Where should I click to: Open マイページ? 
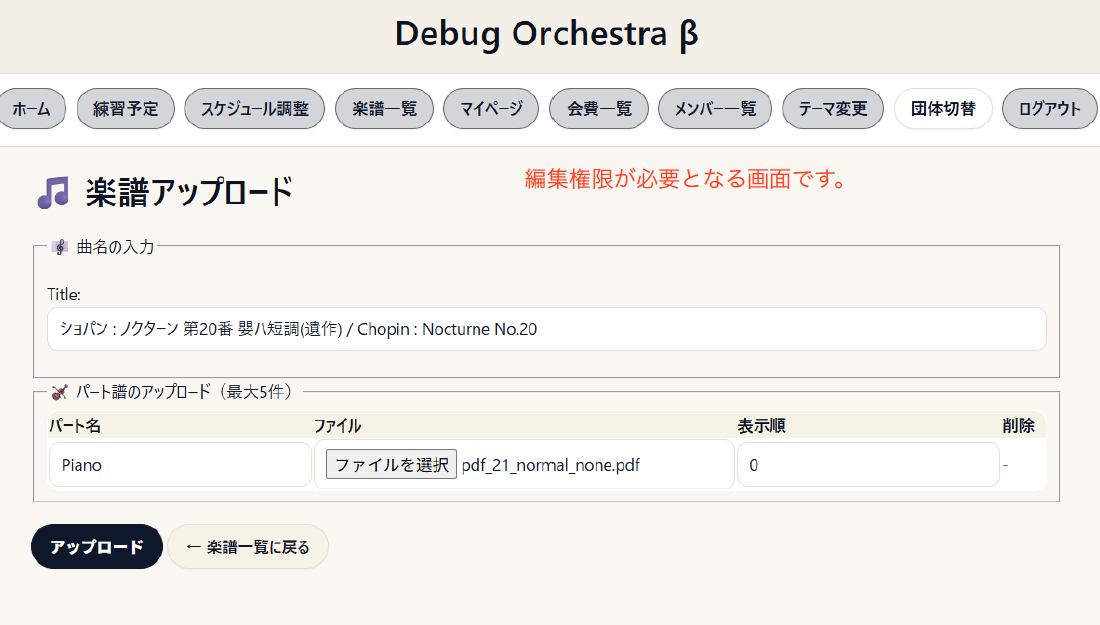pos(491,109)
